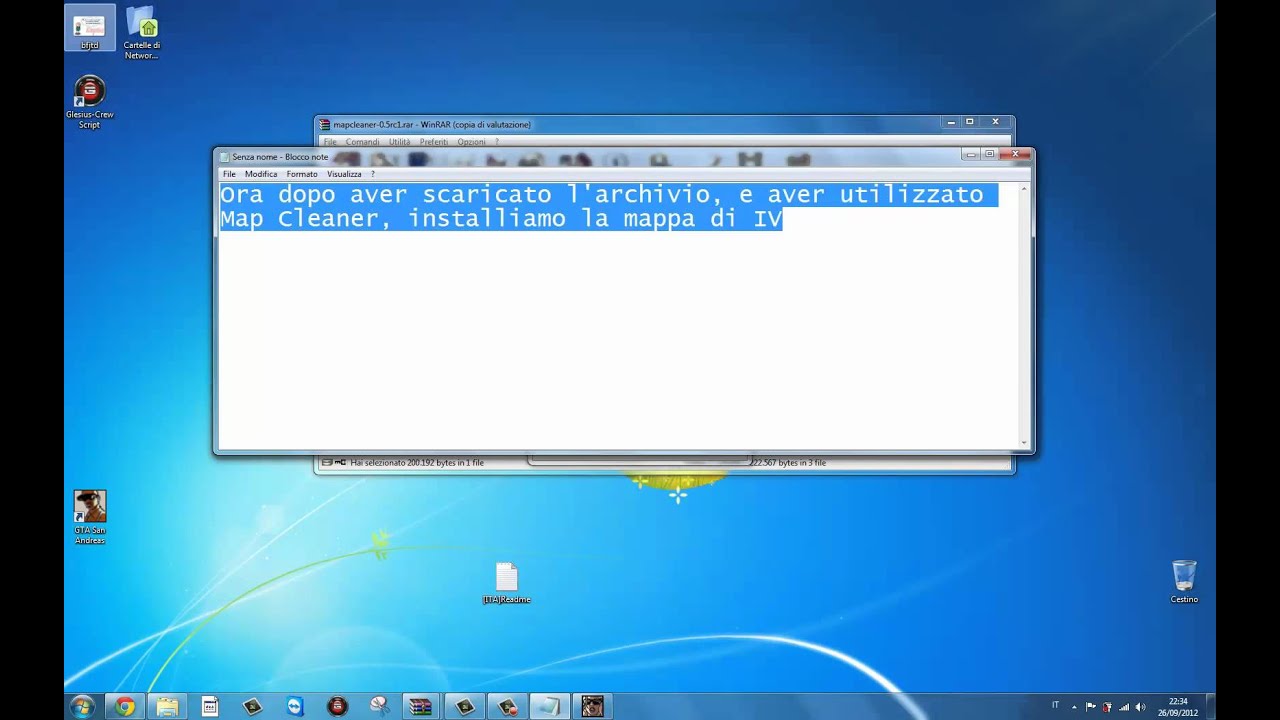Open the File menu in the WinRAR window
Image resolution: width=1280 pixels, height=720 pixels.
(330, 142)
